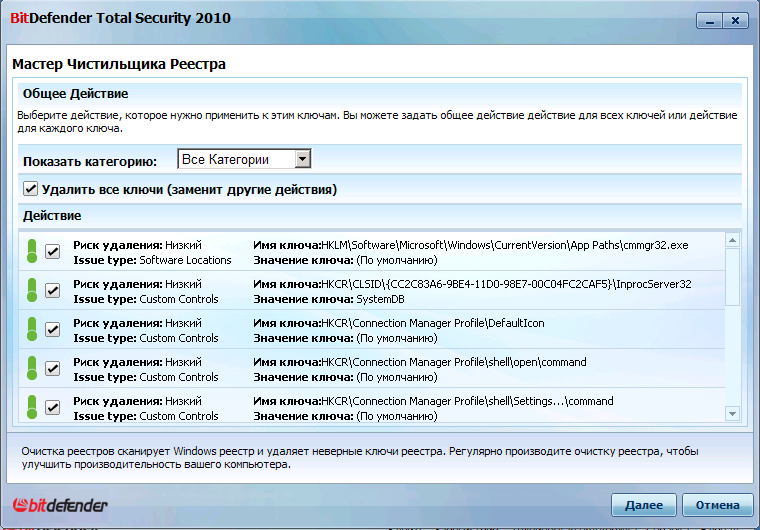Click the green risk indicator for shell\open\command row
Screen dimensions: 760x530
[32, 368]
